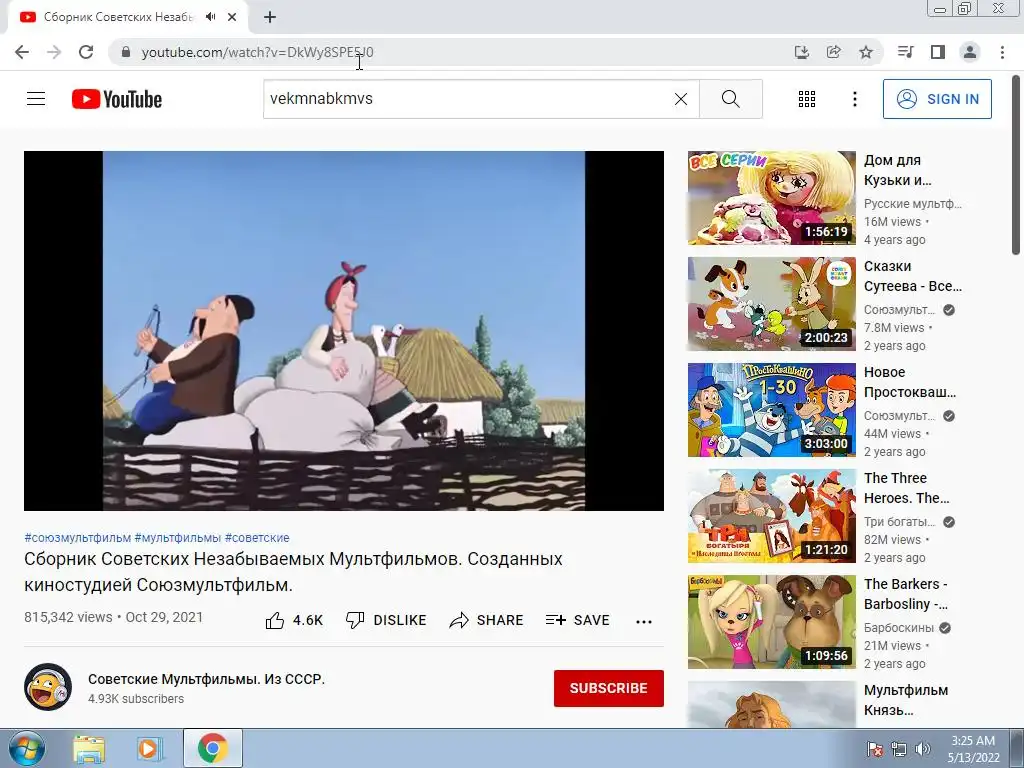Click the SHARE button

tap(487, 620)
